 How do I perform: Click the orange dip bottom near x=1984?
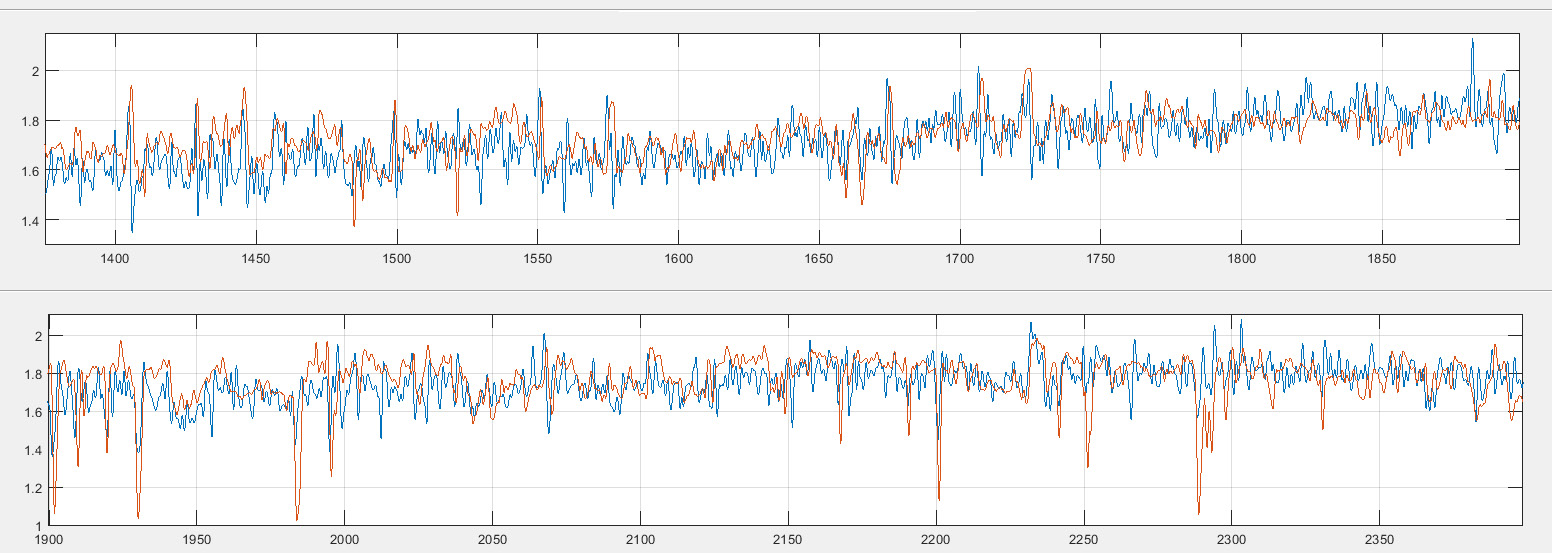click(x=297, y=519)
